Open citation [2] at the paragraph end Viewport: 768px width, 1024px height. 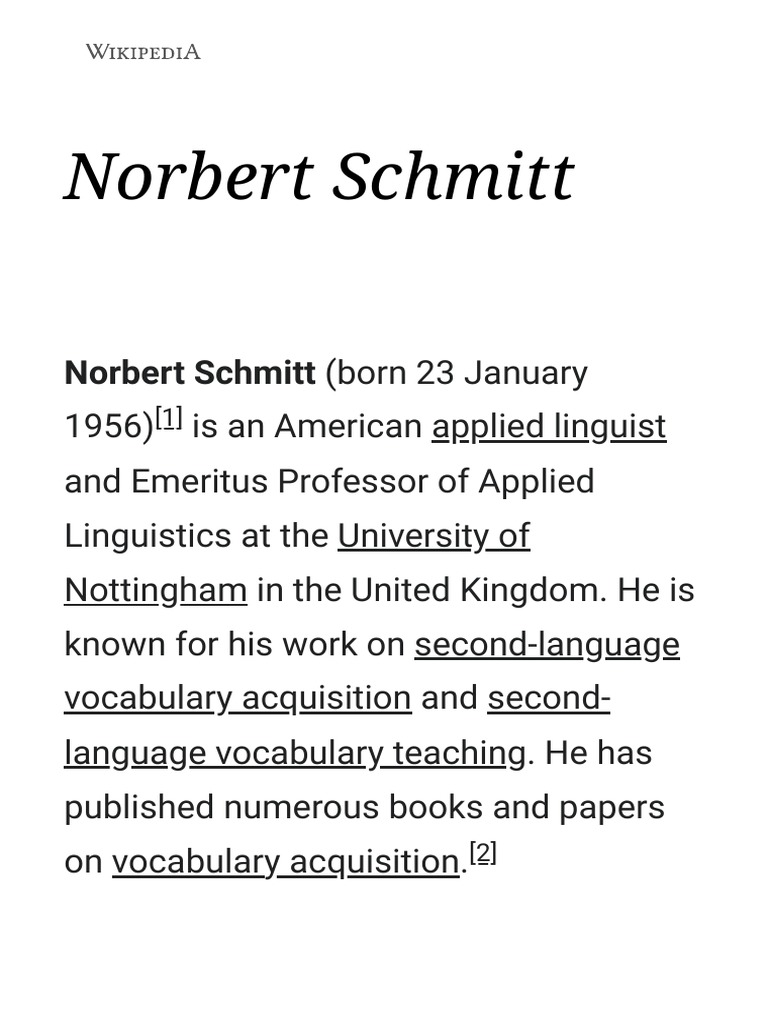pyautogui.click(x=483, y=855)
